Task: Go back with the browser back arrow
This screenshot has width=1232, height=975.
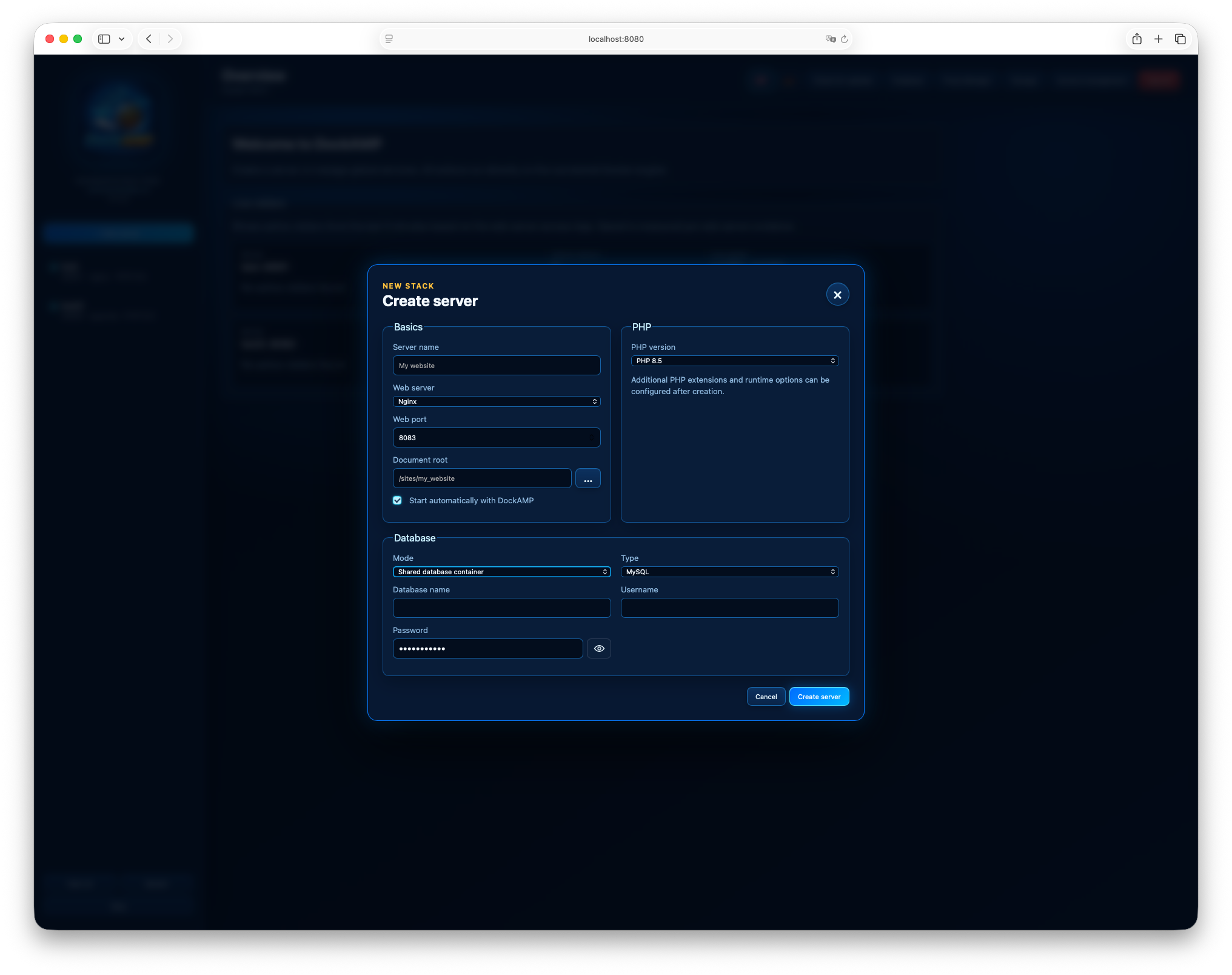Action: 149,39
